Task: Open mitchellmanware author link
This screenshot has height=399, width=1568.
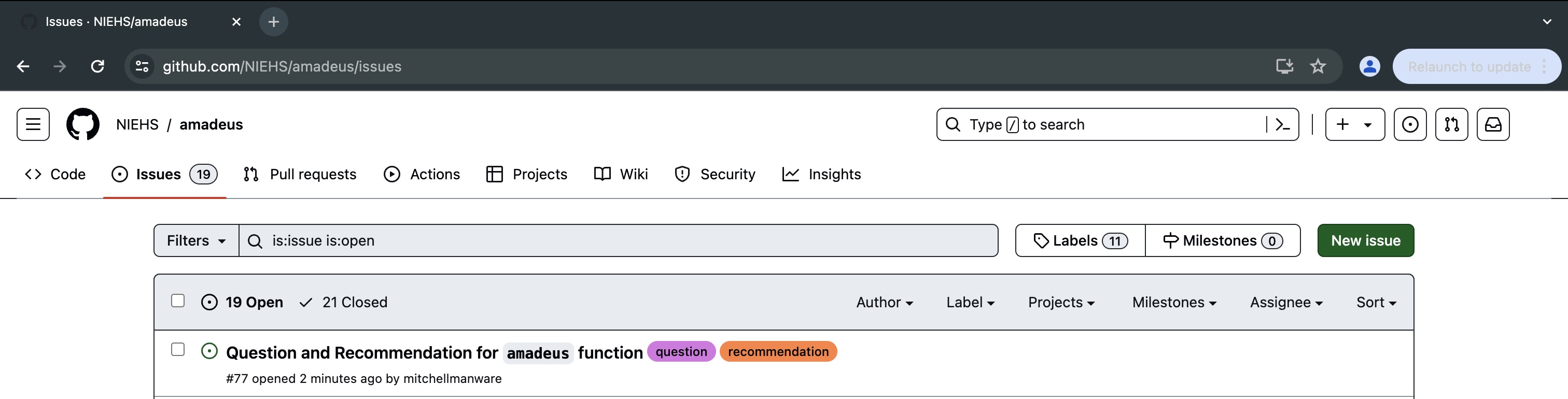Action: pos(452,379)
